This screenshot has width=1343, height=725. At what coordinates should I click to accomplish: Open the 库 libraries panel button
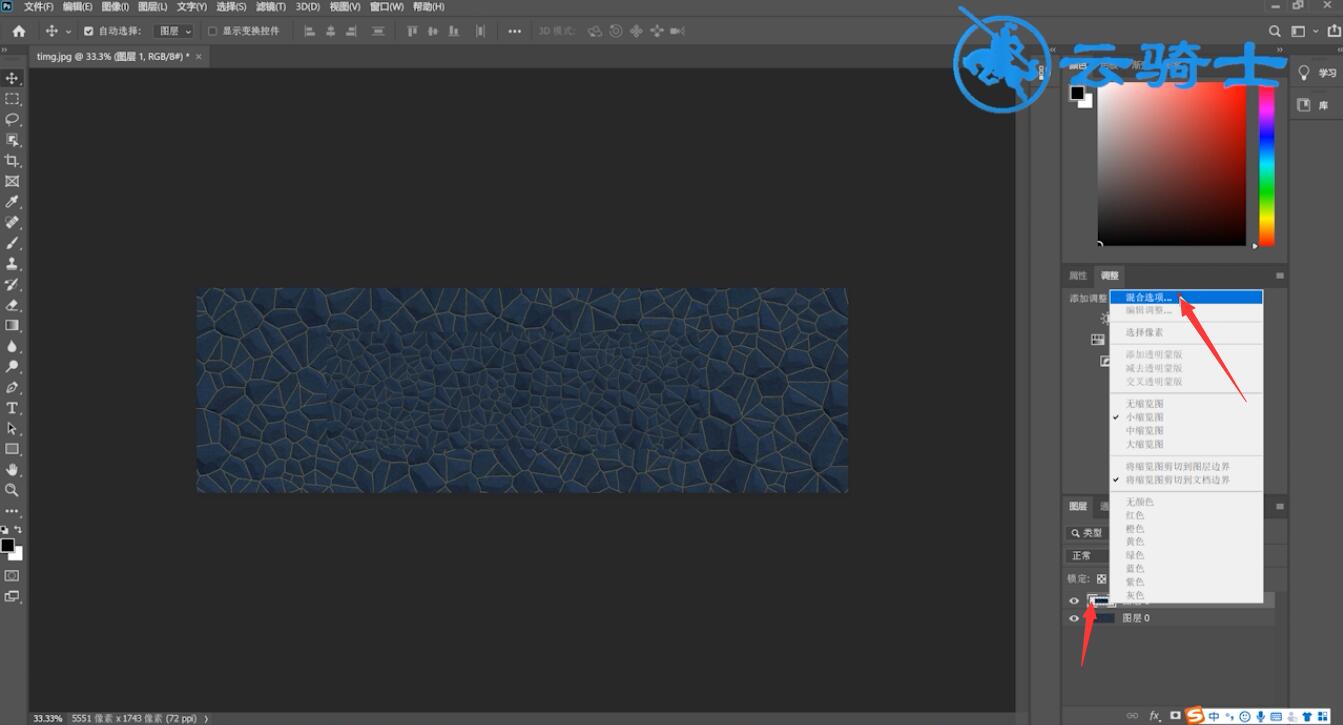pyautogui.click(x=1314, y=105)
